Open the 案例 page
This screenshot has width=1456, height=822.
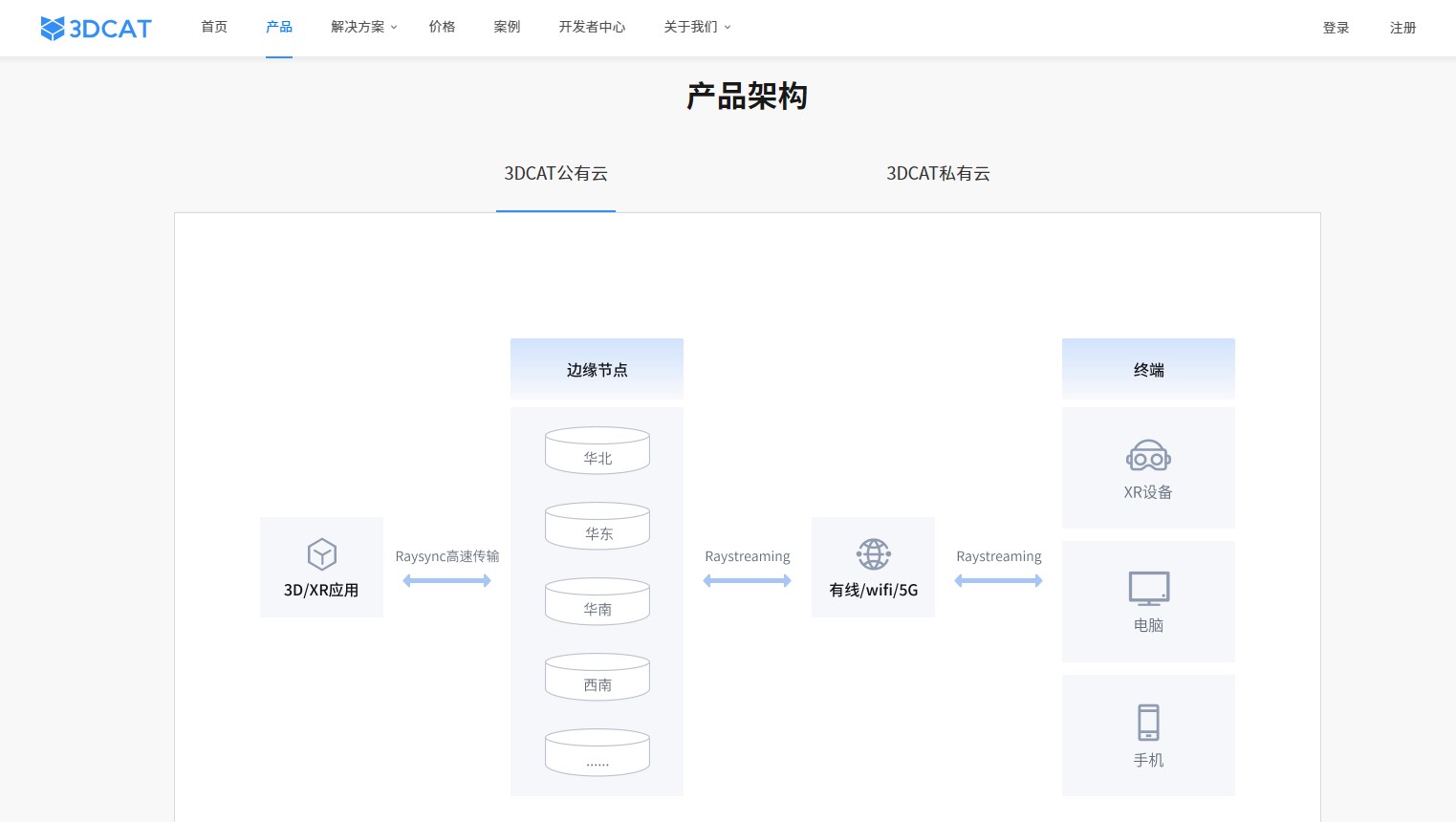(x=507, y=27)
